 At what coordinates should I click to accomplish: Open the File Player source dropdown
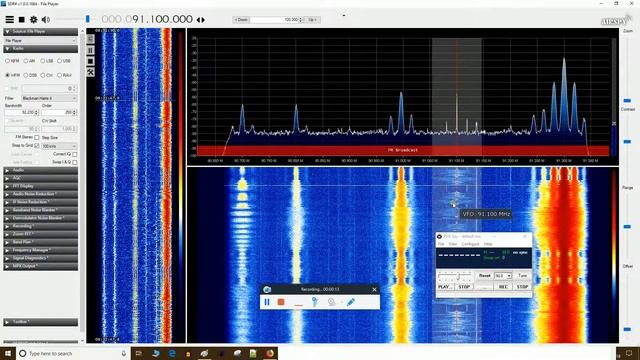[40, 40]
